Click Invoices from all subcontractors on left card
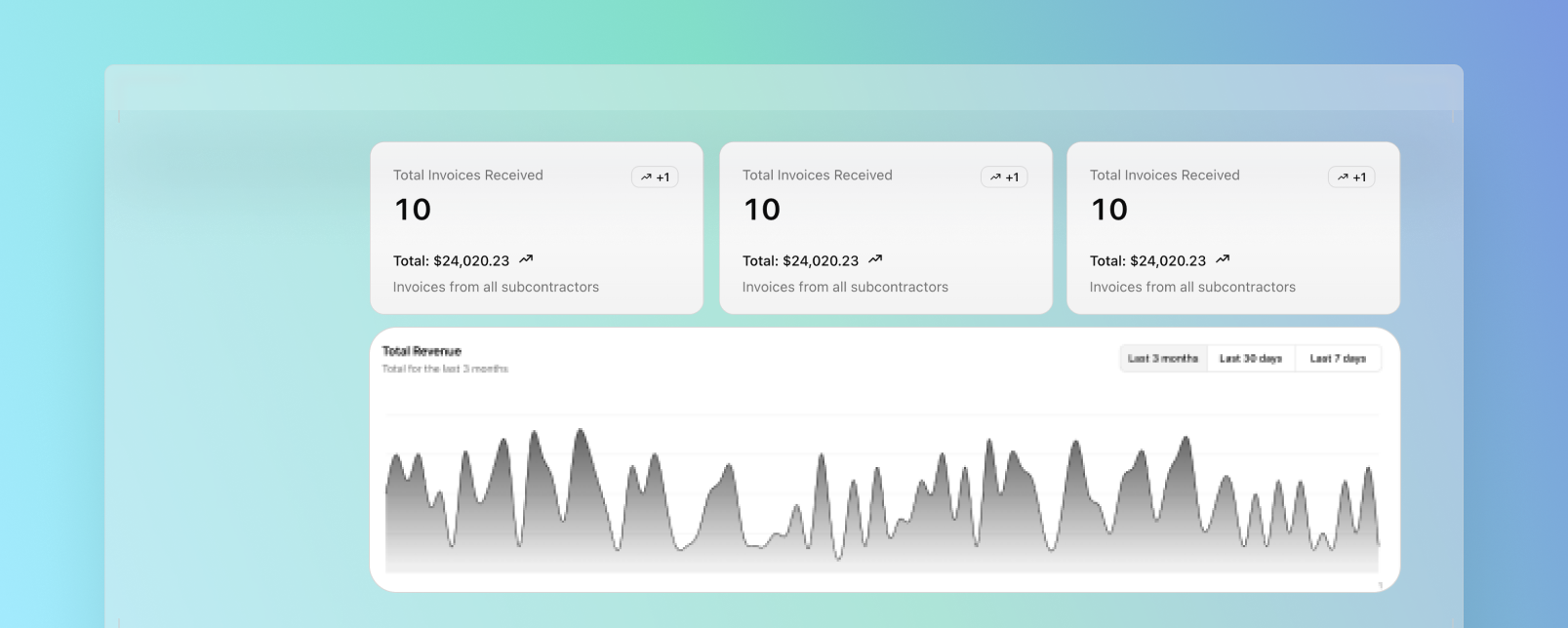Image resolution: width=1568 pixels, height=628 pixels. coord(496,288)
